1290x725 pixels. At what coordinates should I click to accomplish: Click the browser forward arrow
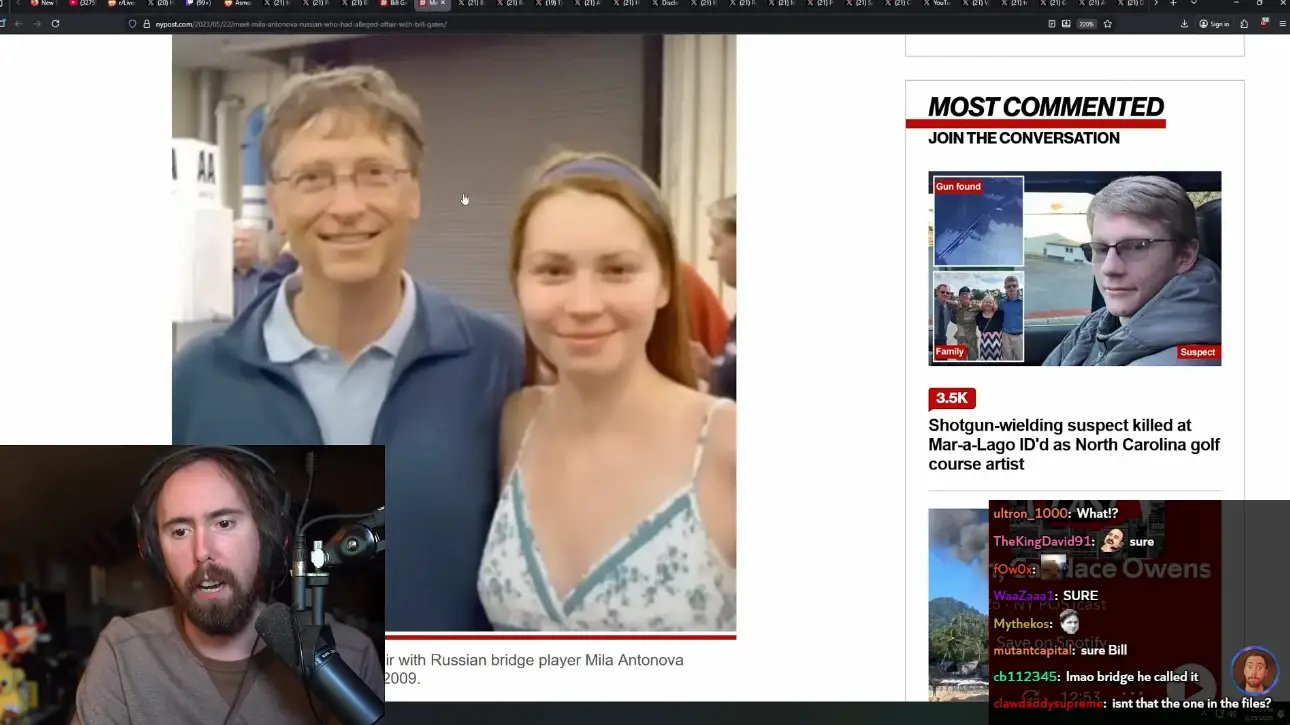pos(36,24)
